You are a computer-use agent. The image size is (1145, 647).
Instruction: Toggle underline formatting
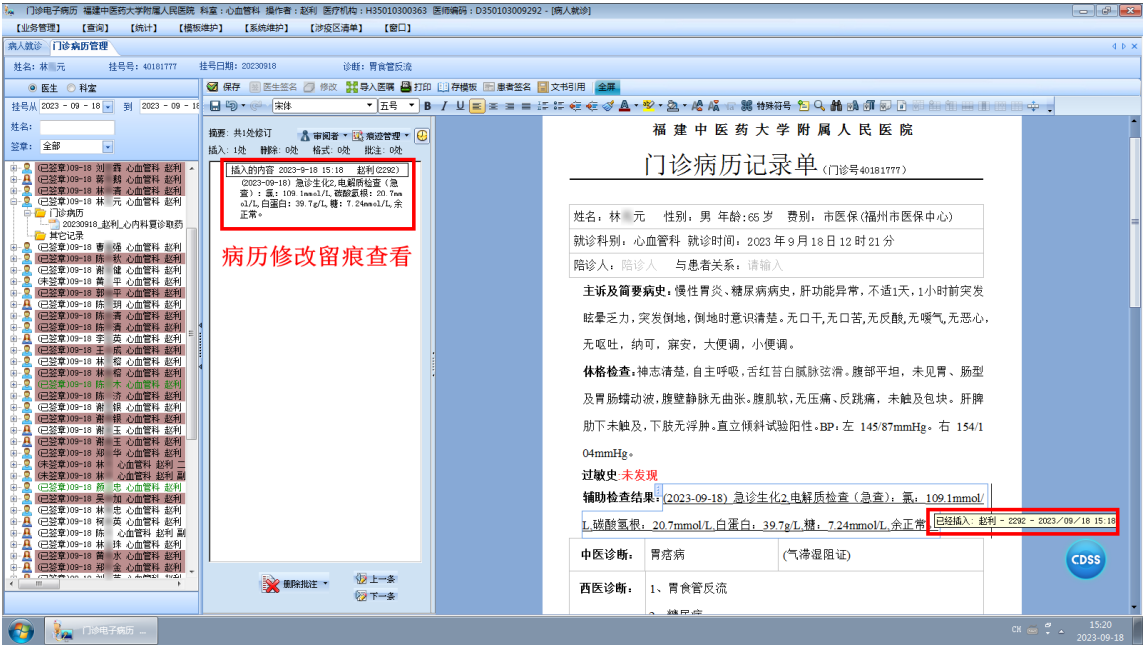[x=460, y=106]
